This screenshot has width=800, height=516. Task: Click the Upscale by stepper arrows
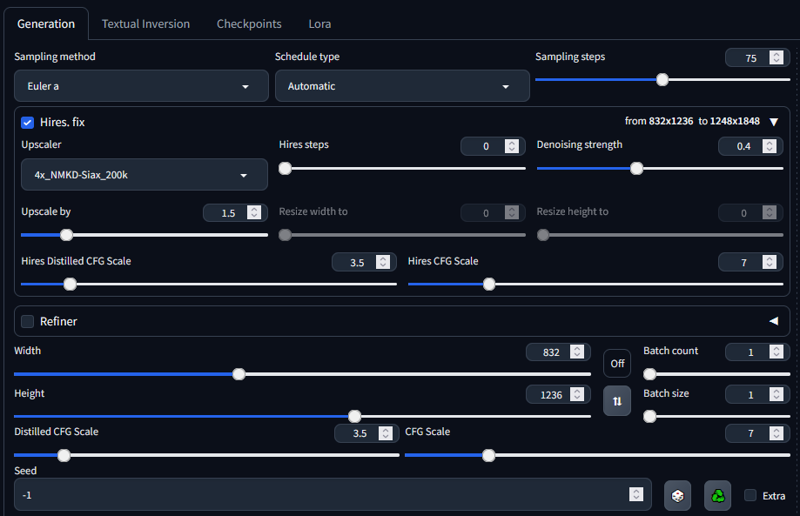tap(254, 213)
